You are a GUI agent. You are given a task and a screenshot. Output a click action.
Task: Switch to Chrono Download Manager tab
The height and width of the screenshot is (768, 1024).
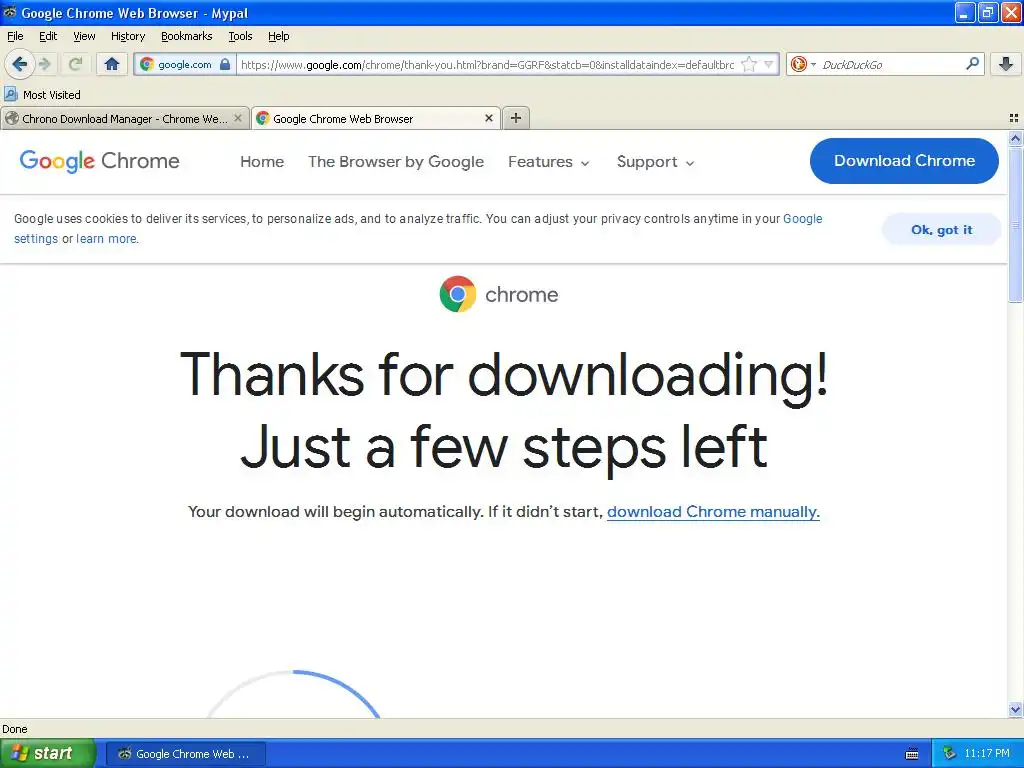click(125, 118)
